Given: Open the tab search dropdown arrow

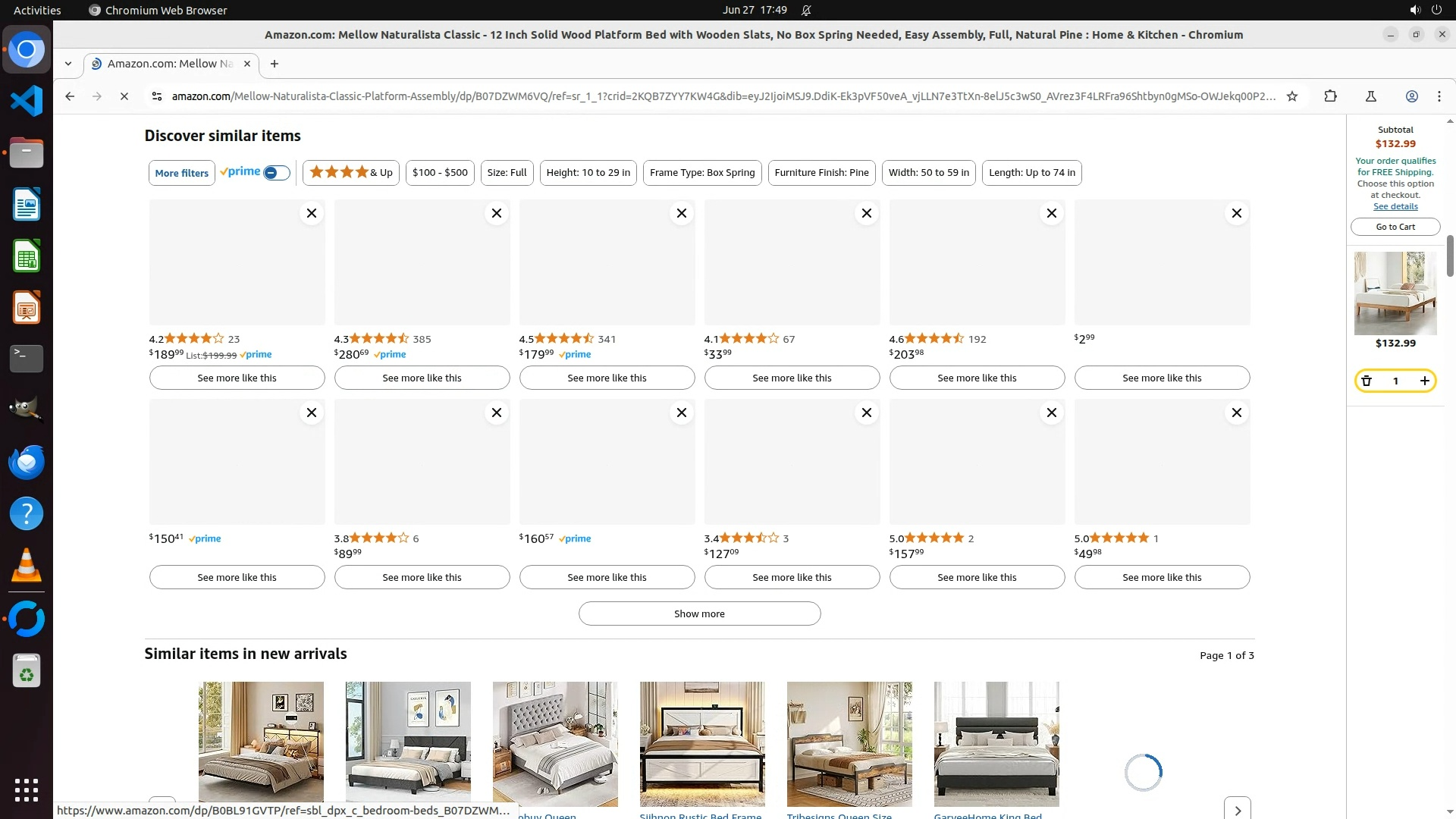Looking at the screenshot, I should 68,64.
